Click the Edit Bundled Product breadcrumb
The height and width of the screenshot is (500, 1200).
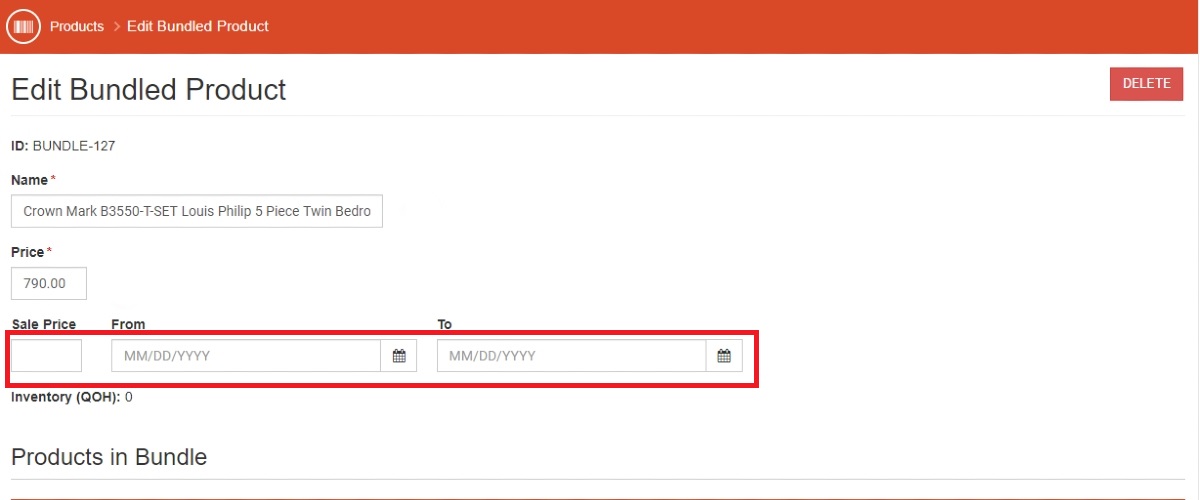[198, 27]
